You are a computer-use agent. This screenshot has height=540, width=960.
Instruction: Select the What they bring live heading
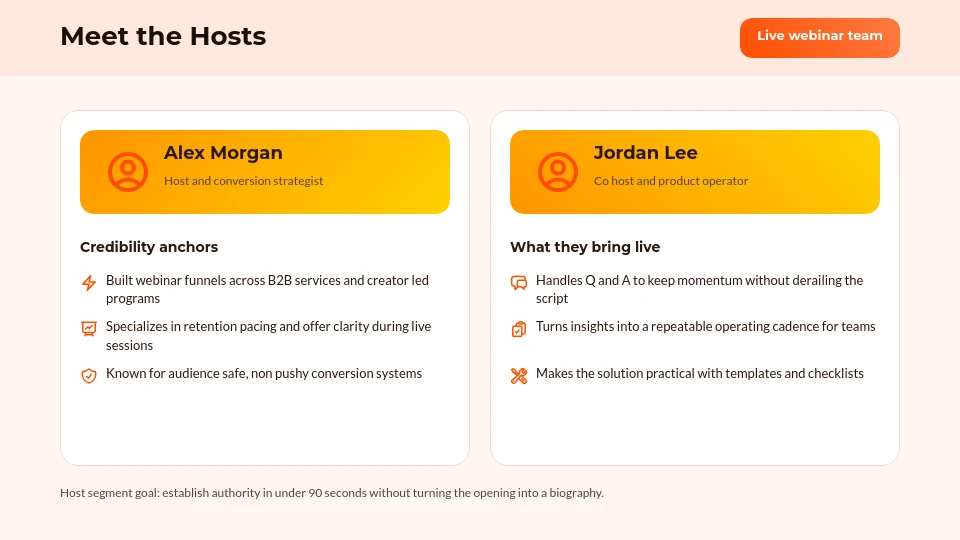pos(585,247)
